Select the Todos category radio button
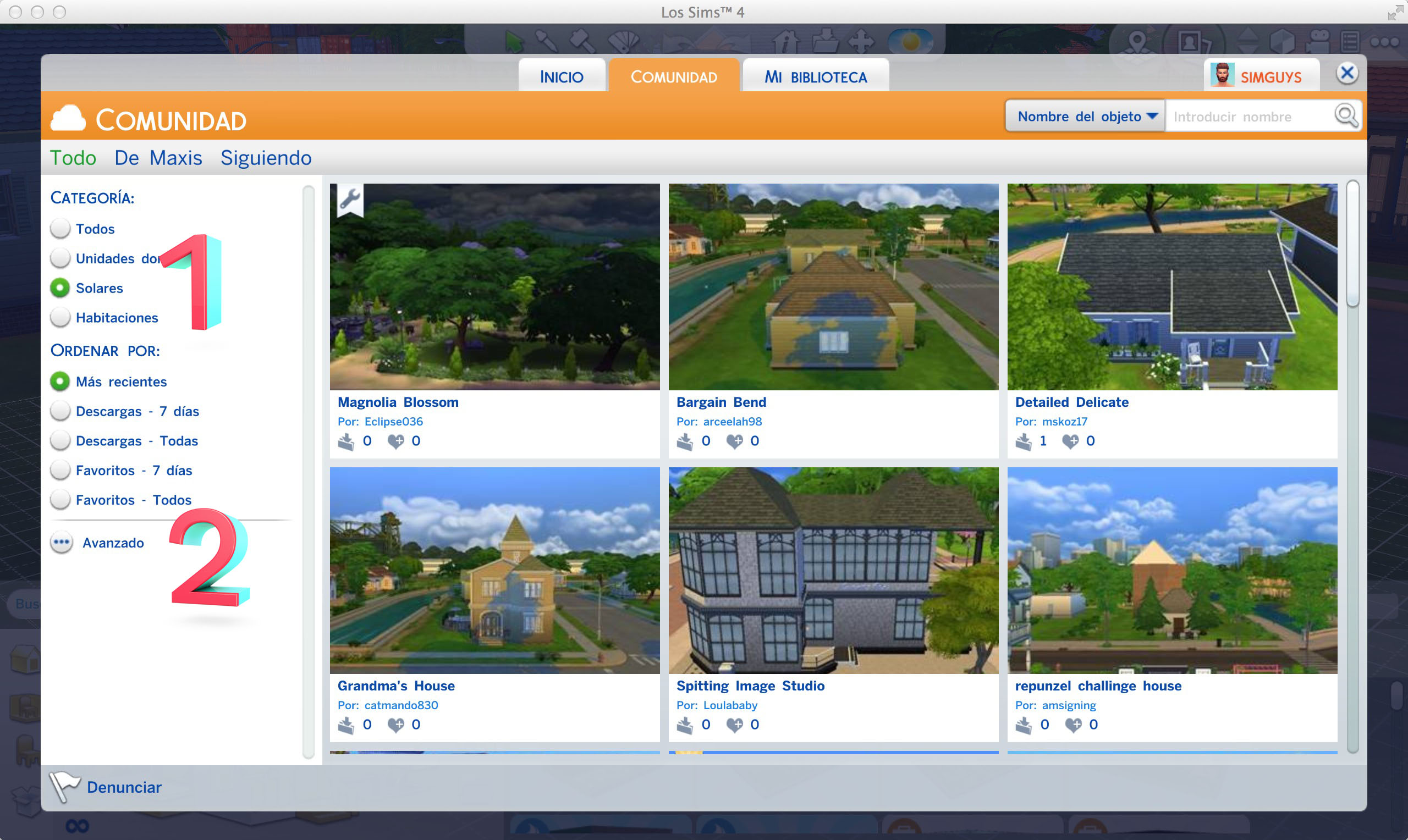Screen dimensions: 1408x840 pos(60,229)
